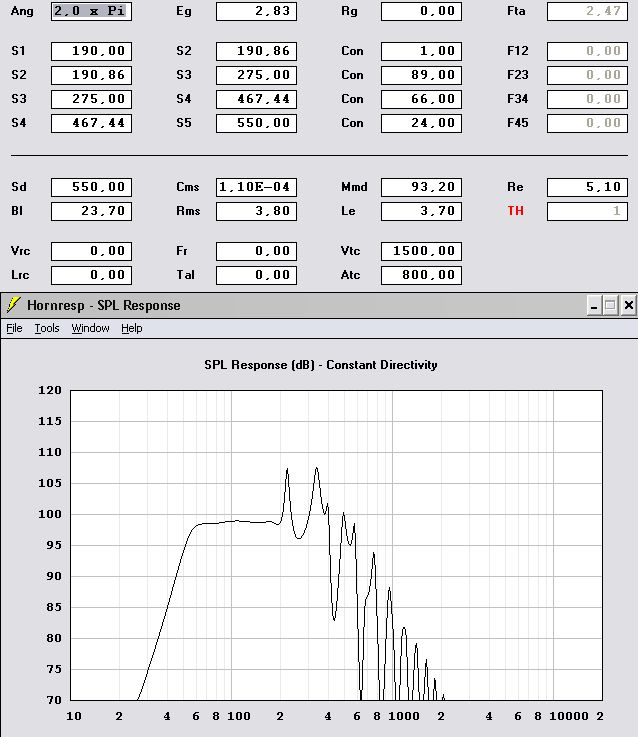Click the Con field with 1,00
The image size is (638, 737).
(x=421, y=51)
